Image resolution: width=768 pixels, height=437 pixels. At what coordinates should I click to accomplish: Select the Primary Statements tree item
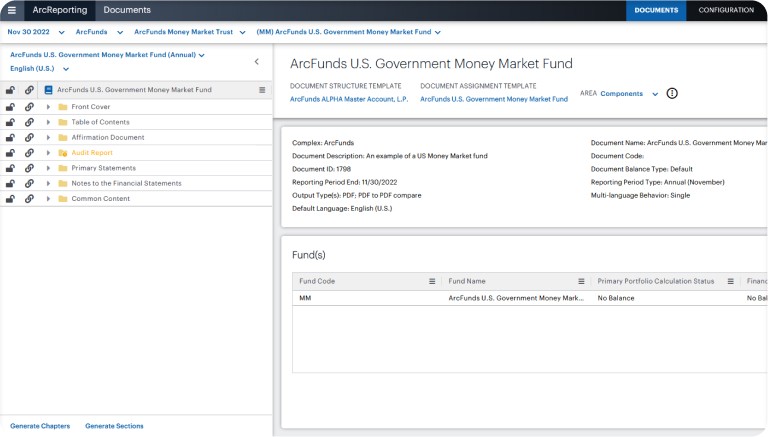point(104,168)
